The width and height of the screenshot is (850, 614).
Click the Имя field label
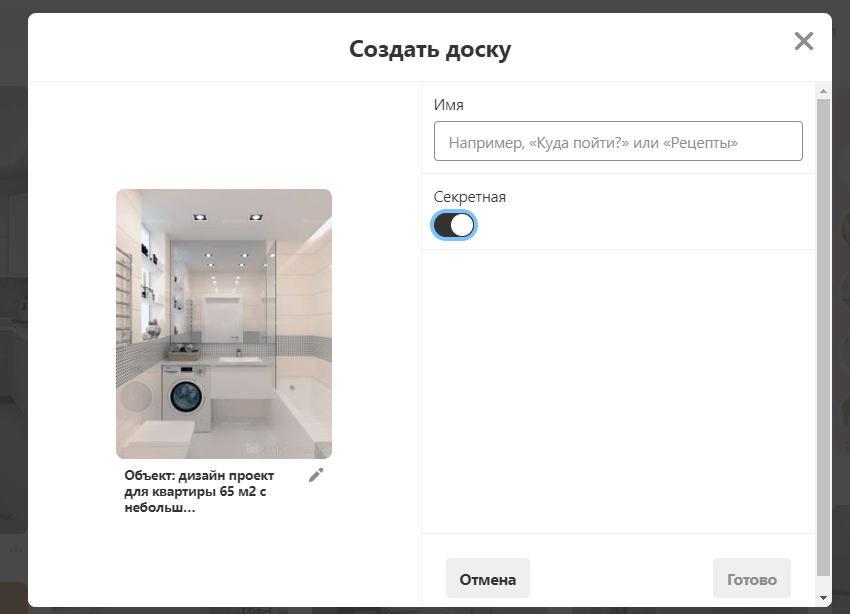[449, 105]
